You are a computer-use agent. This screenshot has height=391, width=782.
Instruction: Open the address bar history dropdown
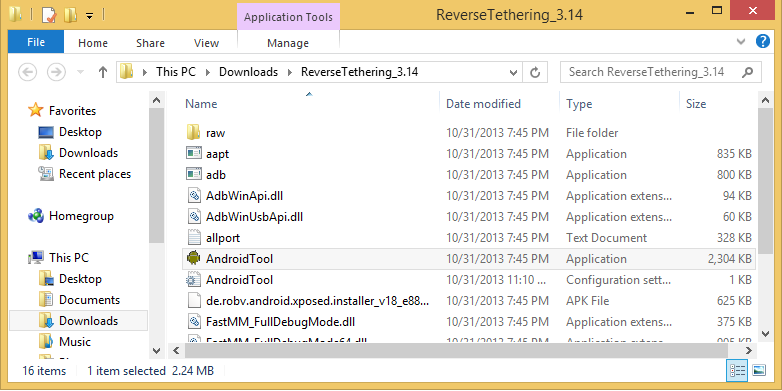pos(513,73)
